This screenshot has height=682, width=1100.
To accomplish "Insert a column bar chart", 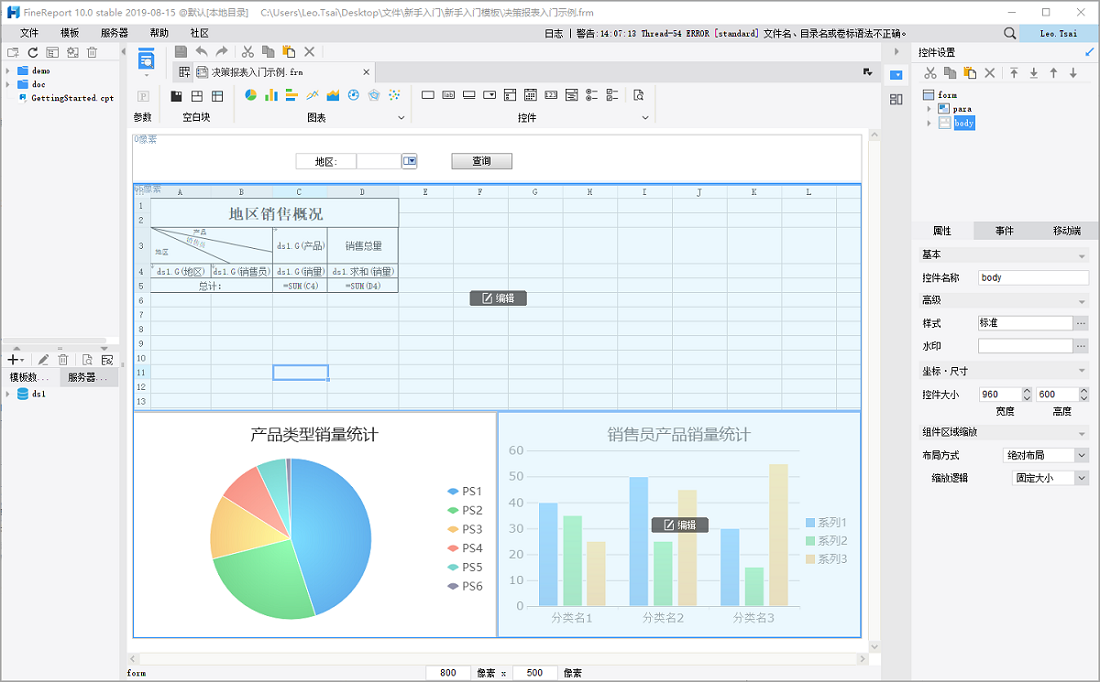I will coord(271,95).
